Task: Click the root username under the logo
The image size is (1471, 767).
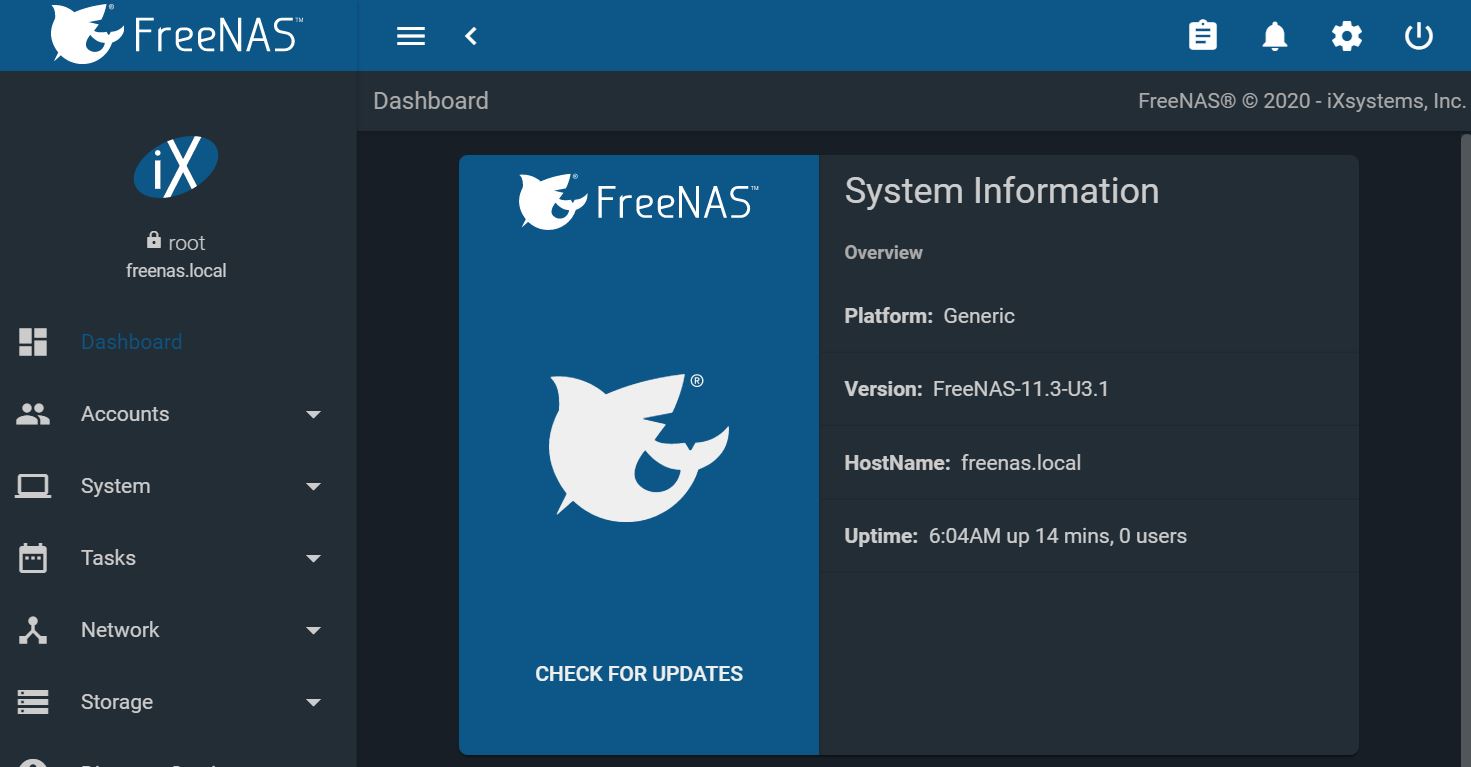Action: point(186,243)
